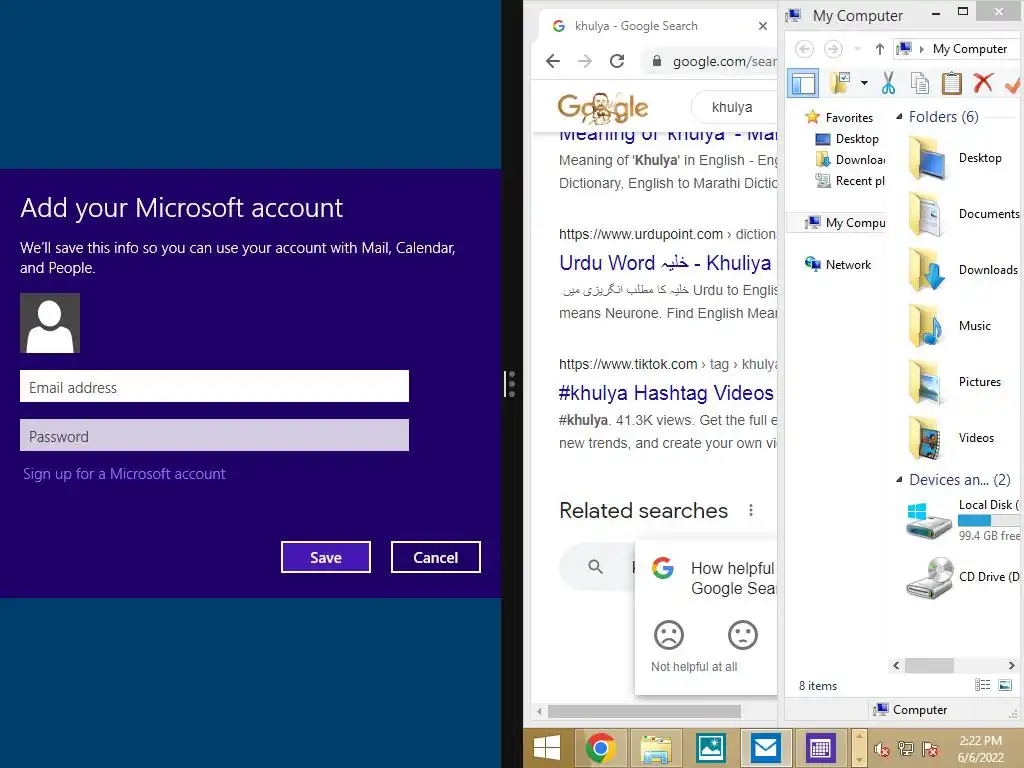
Task: Select the Music folder icon
Action: click(926, 327)
